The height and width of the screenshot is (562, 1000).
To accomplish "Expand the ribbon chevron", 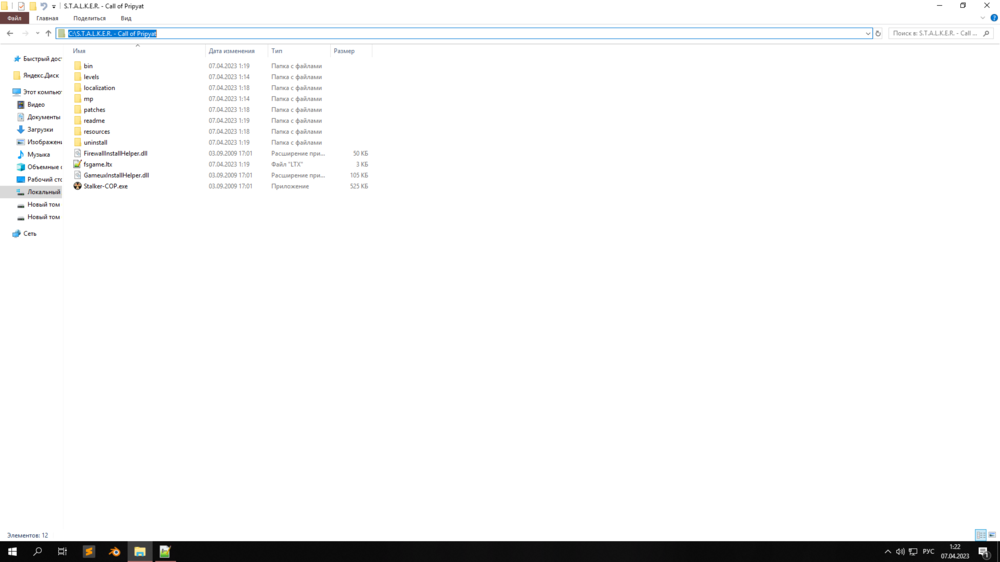I will pyautogui.click(x=983, y=18).
